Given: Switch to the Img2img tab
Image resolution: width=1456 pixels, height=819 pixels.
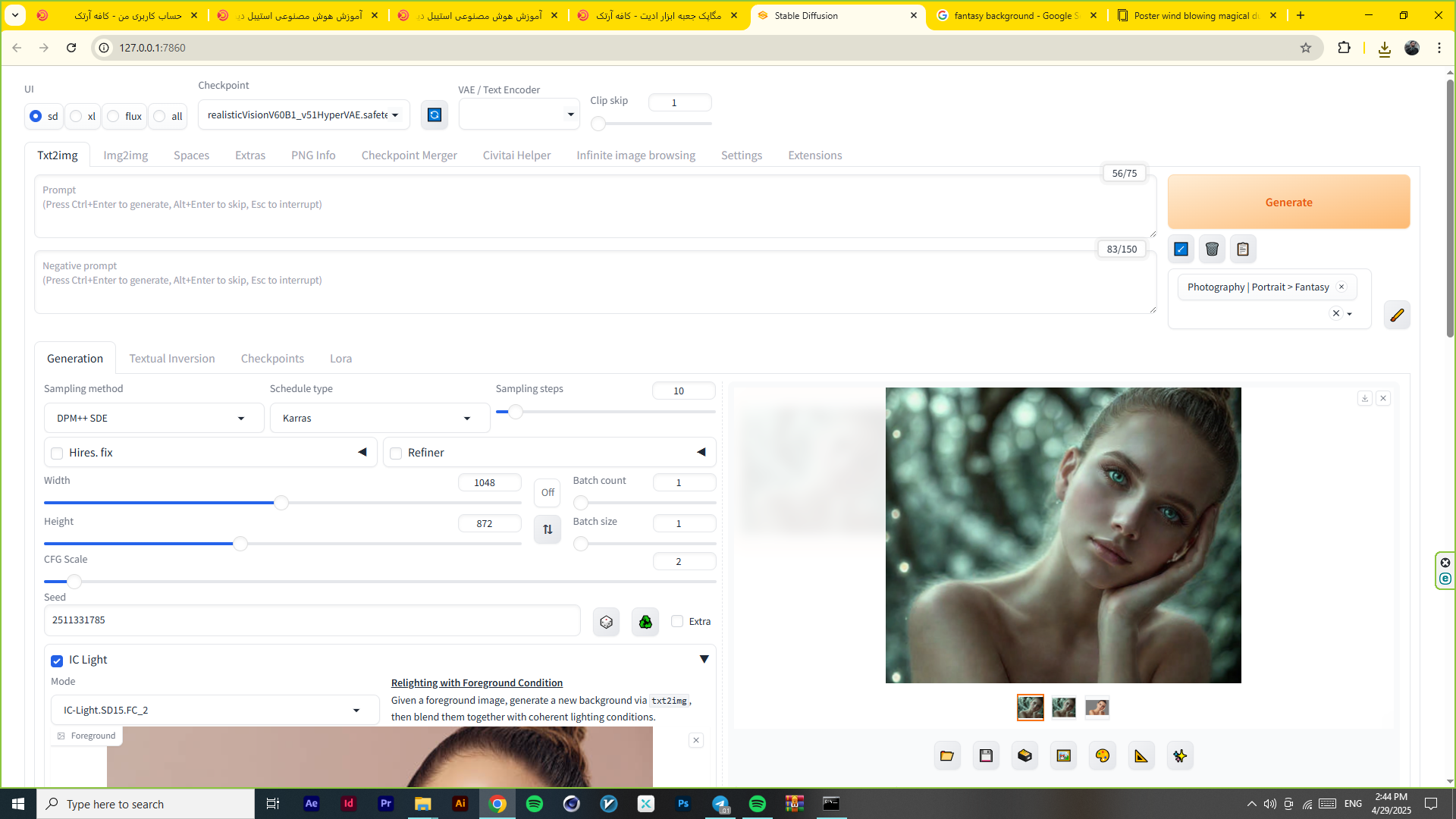Looking at the screenshot, I should [x=125, y=155].
